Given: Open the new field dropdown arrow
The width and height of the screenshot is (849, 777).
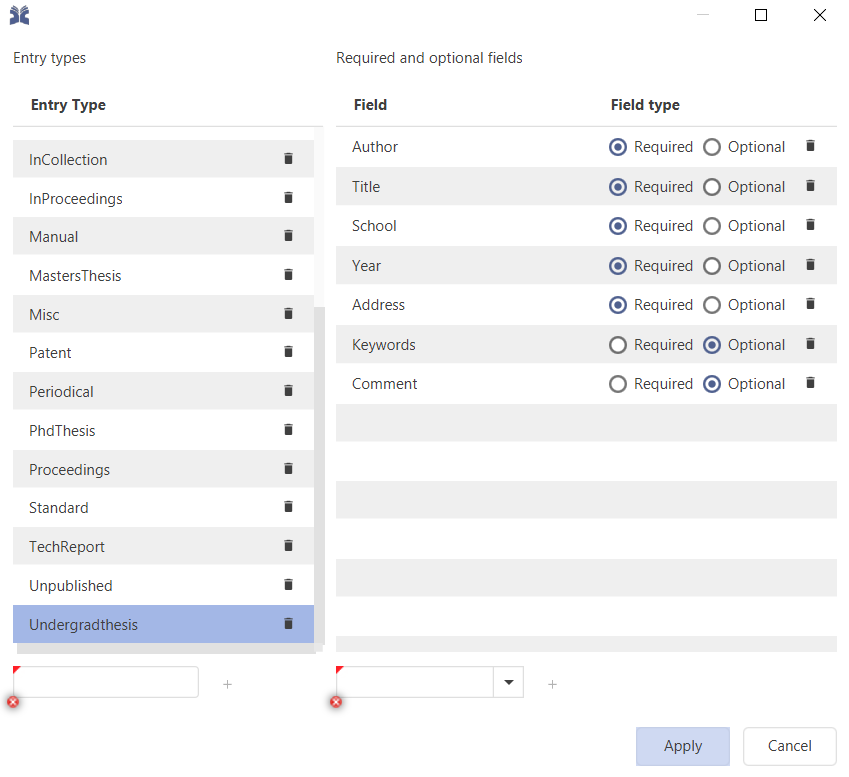Looking at the screenshot, I should (x=509, y=682).
